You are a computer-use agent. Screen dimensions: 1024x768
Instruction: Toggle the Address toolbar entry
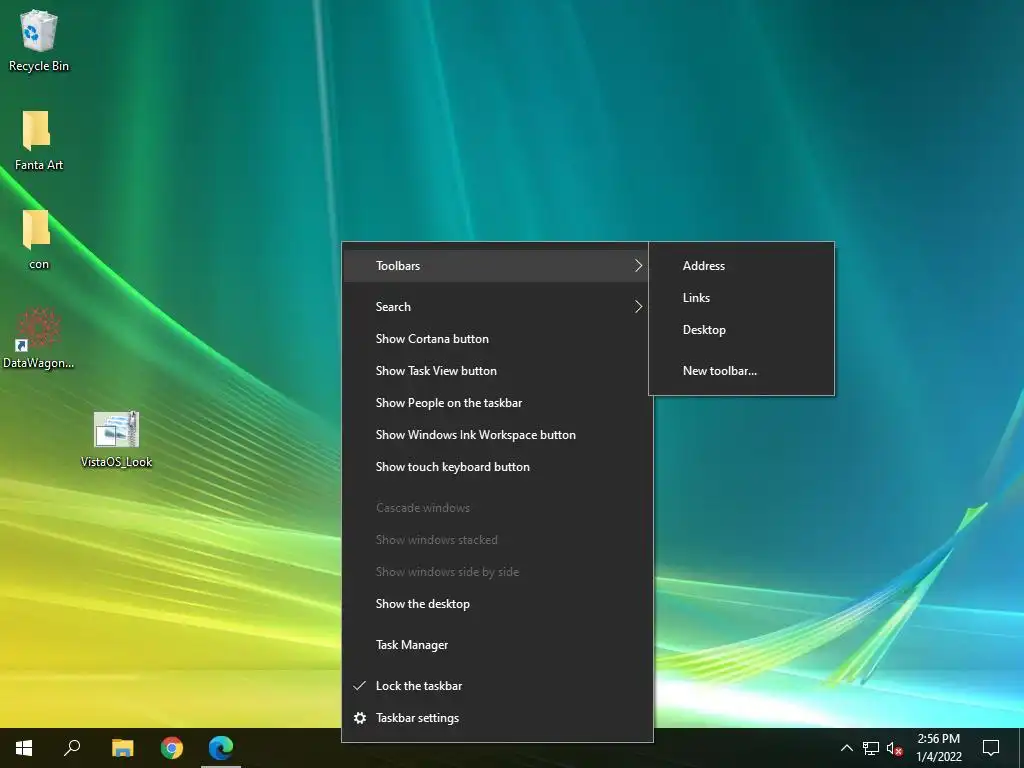point(741,266)
